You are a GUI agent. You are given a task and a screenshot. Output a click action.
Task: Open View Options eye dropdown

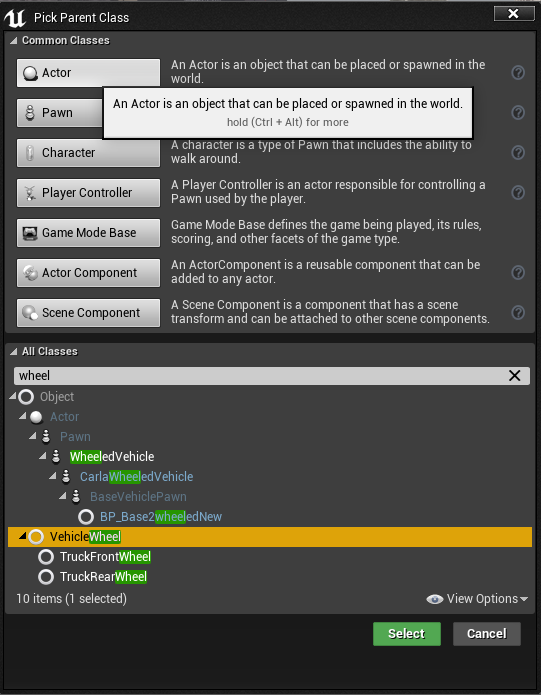[477, 599]
